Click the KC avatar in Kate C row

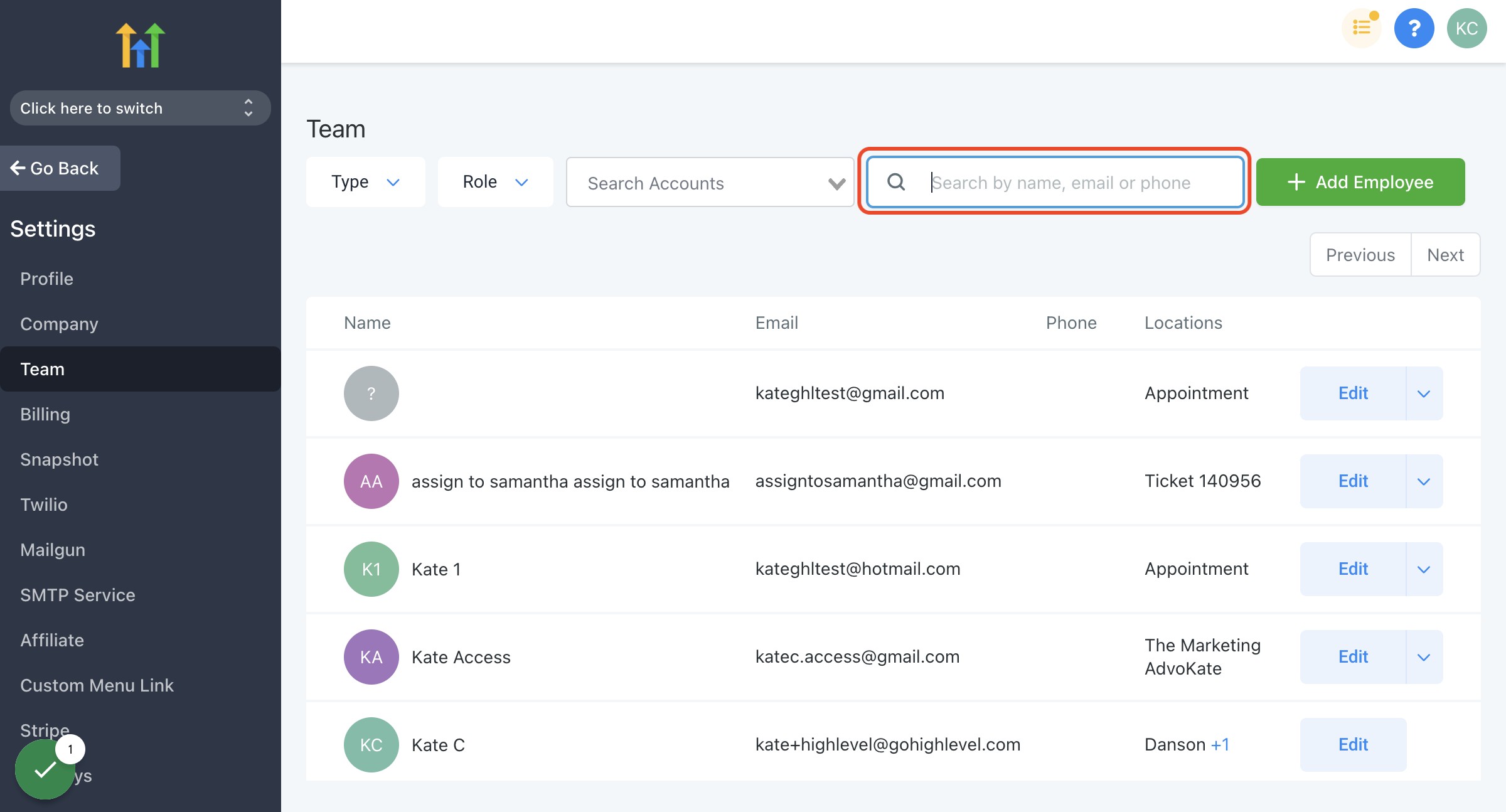pos(371,745)
